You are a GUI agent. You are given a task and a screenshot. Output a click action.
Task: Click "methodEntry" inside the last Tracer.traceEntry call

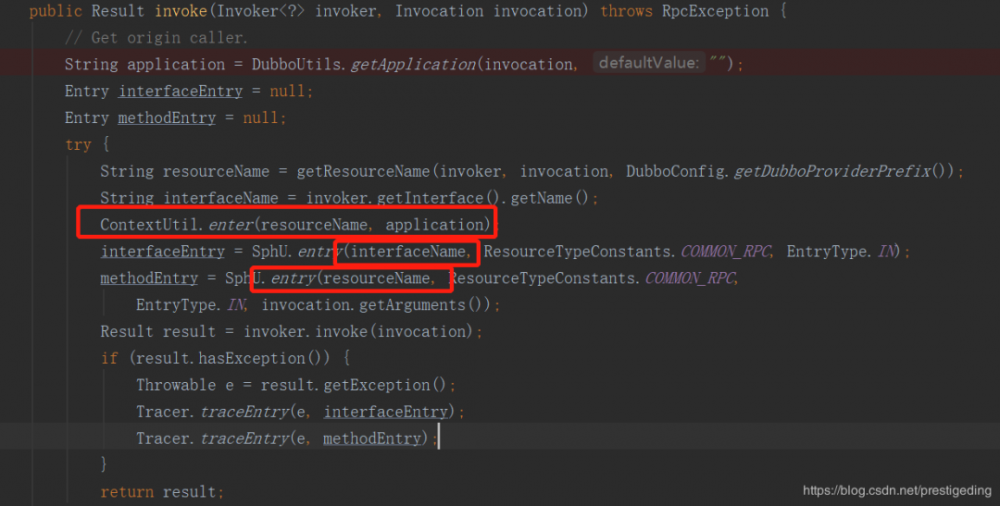click(372, 439)
